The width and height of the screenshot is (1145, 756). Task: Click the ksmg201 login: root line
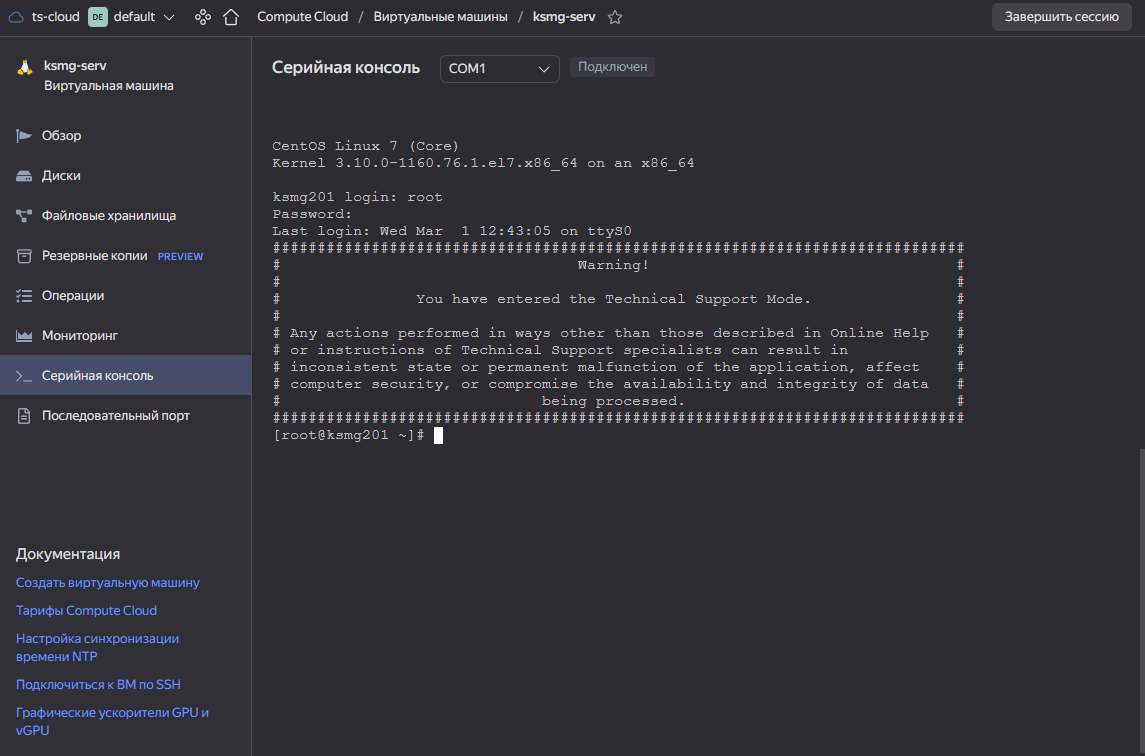(x=357, y=197)
